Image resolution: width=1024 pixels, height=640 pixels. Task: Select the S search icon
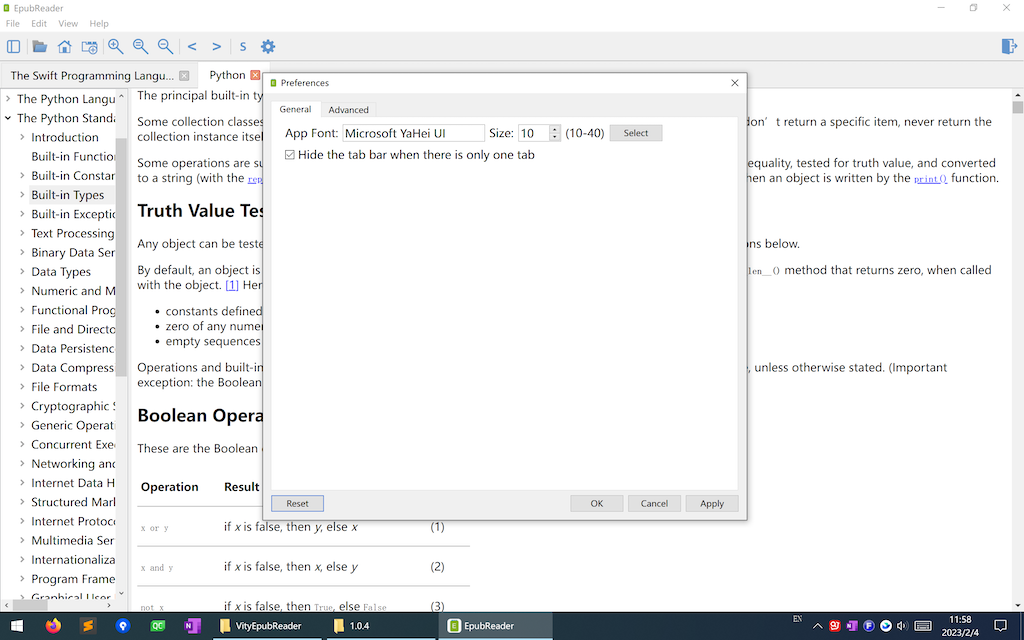click(x=242, y=46)
